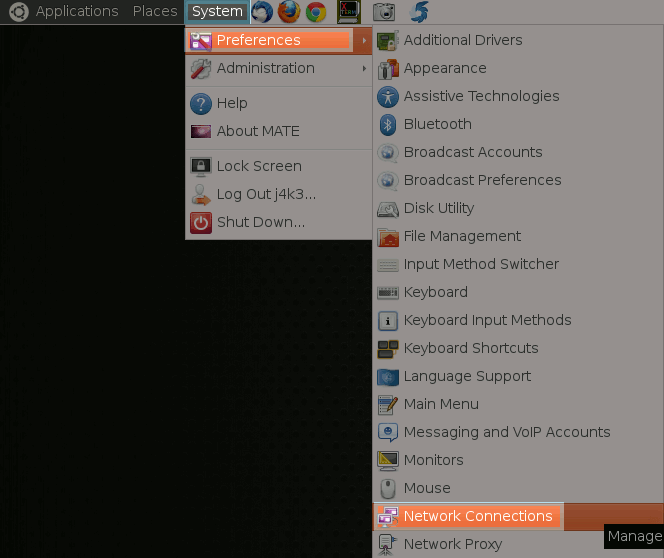The height and width of the screenshot is (558, 664).
Task: Click Lock Screen in System menu
Action: click(258, 166)
